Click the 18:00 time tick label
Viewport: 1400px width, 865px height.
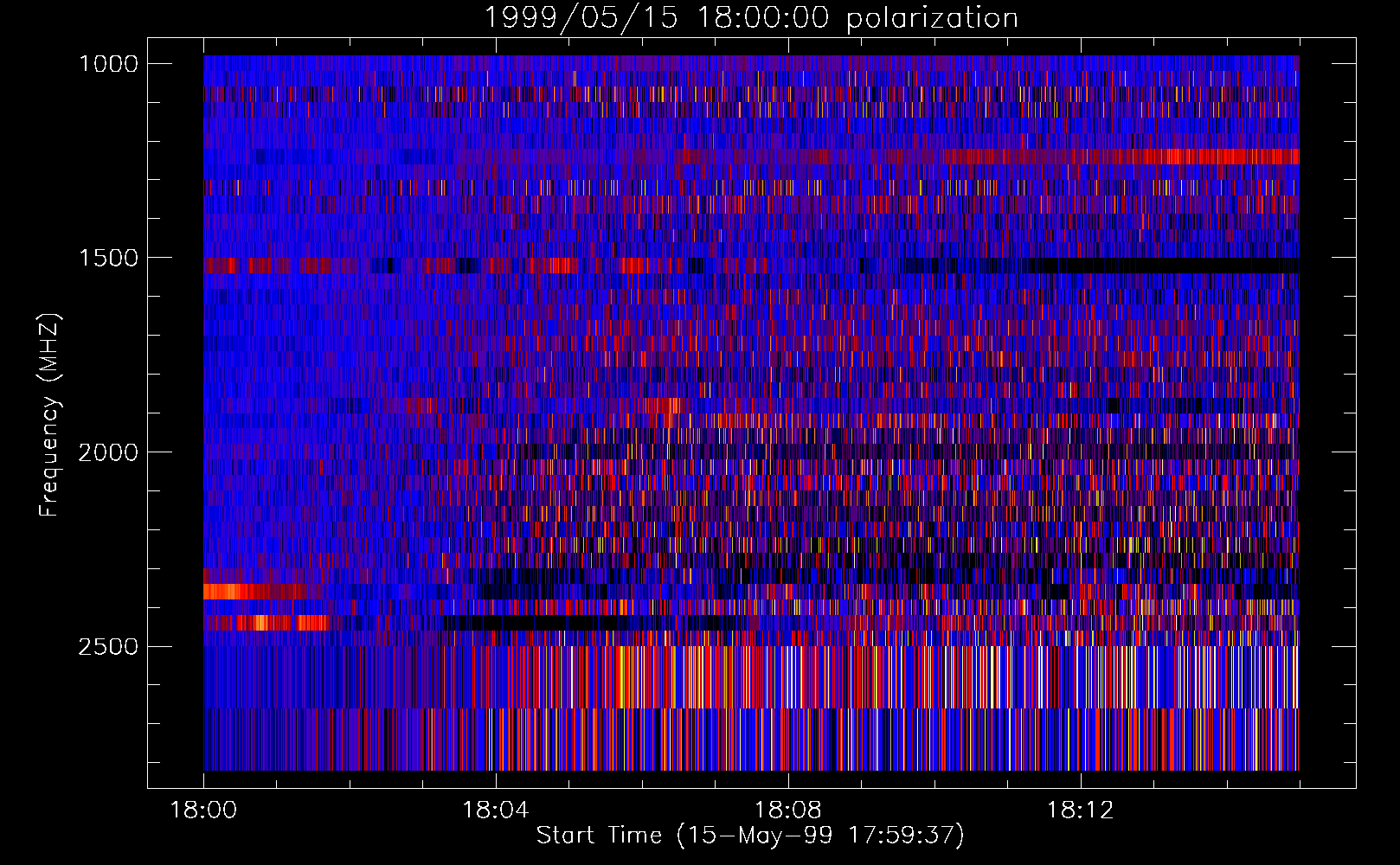tap(204, 811)
